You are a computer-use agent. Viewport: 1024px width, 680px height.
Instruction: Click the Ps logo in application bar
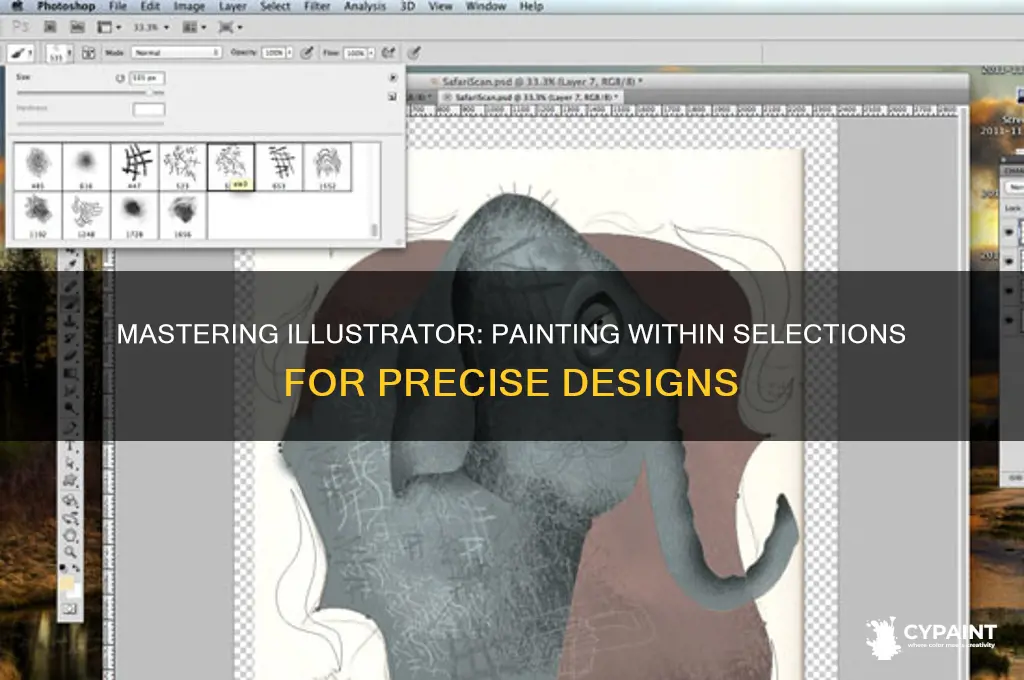pyautogui.click(x=20, y=27)
